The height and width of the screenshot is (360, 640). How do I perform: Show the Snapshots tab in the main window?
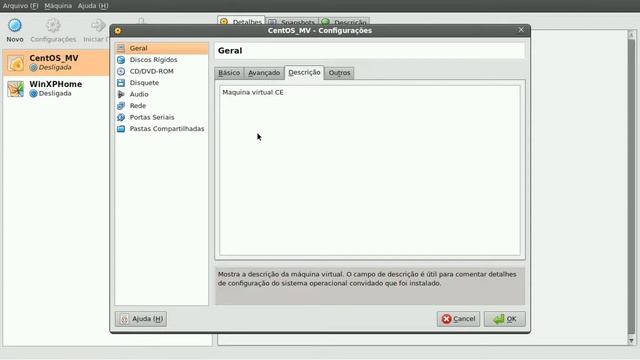(292, 21)
